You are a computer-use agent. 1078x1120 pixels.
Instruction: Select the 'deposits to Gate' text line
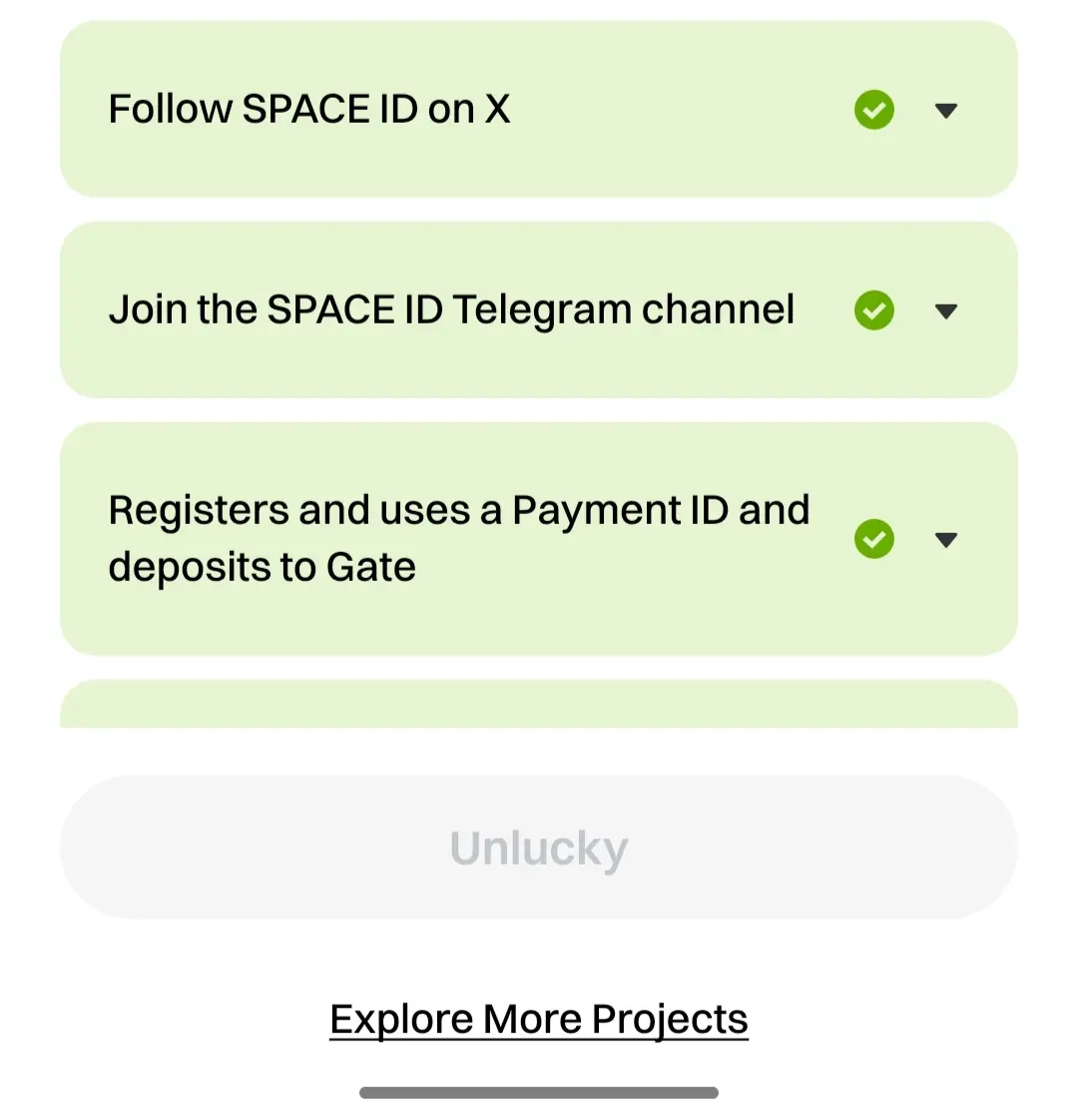coord(263,567)
